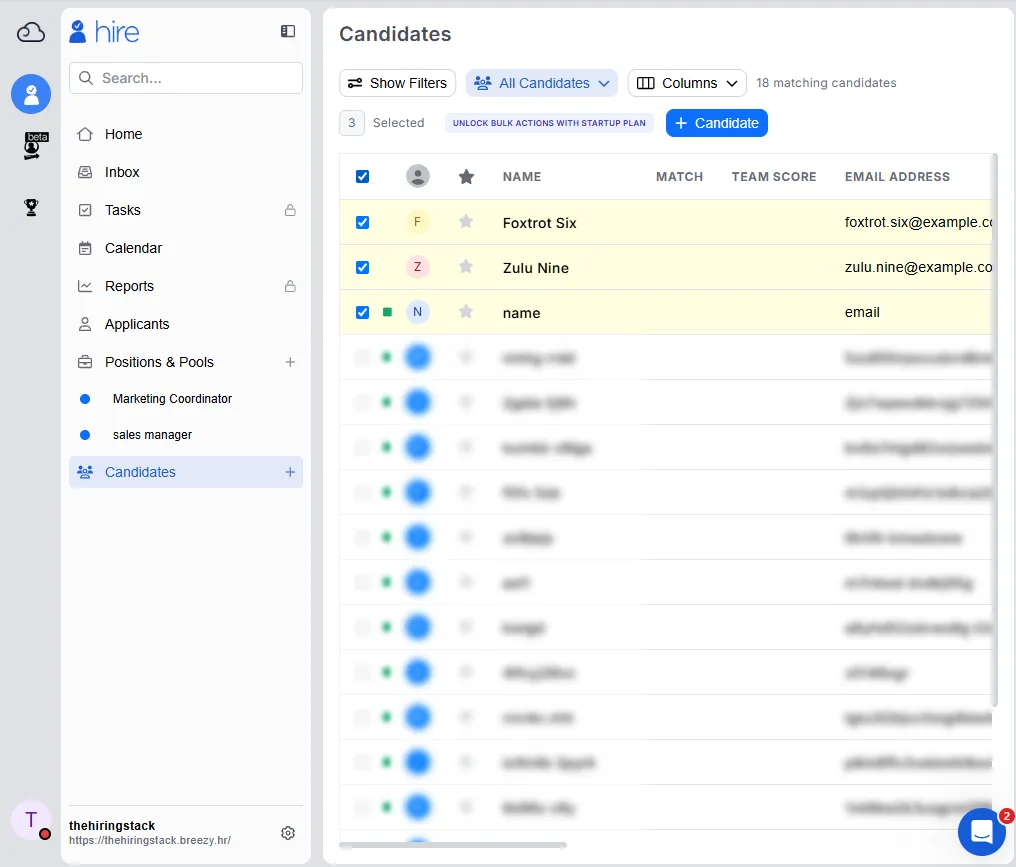This screenshot has height=867, width=1016.
Task: Add a new position with plus icon
Action: 290,362
